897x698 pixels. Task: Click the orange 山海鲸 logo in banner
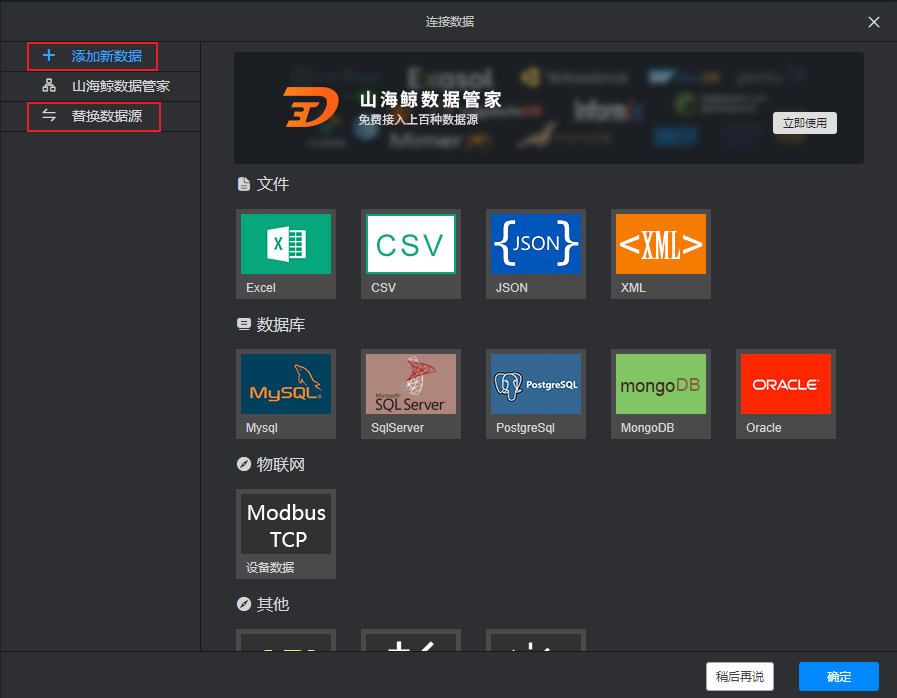(311, 107)
